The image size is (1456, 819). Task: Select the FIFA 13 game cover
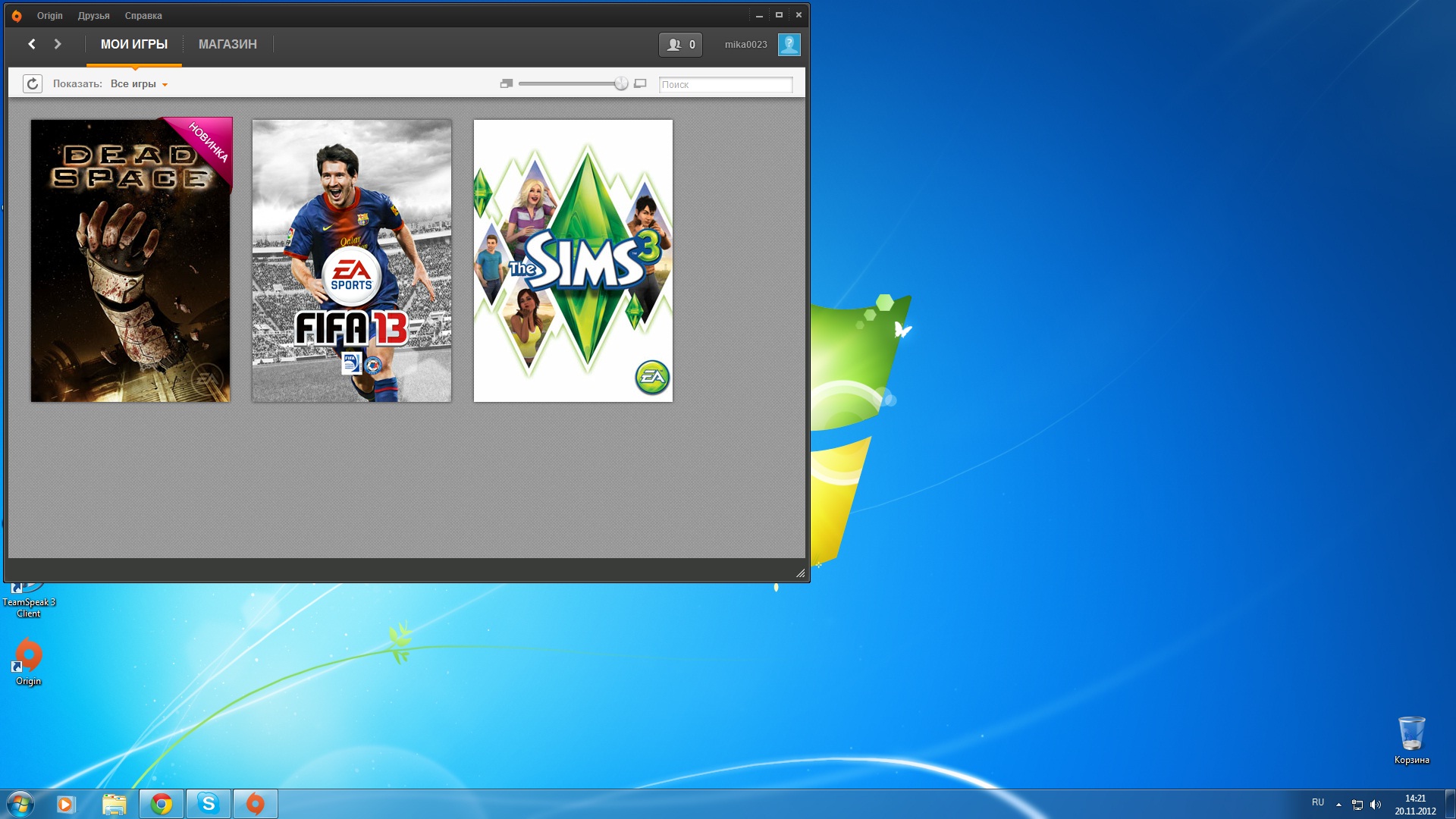click(352, 260)
